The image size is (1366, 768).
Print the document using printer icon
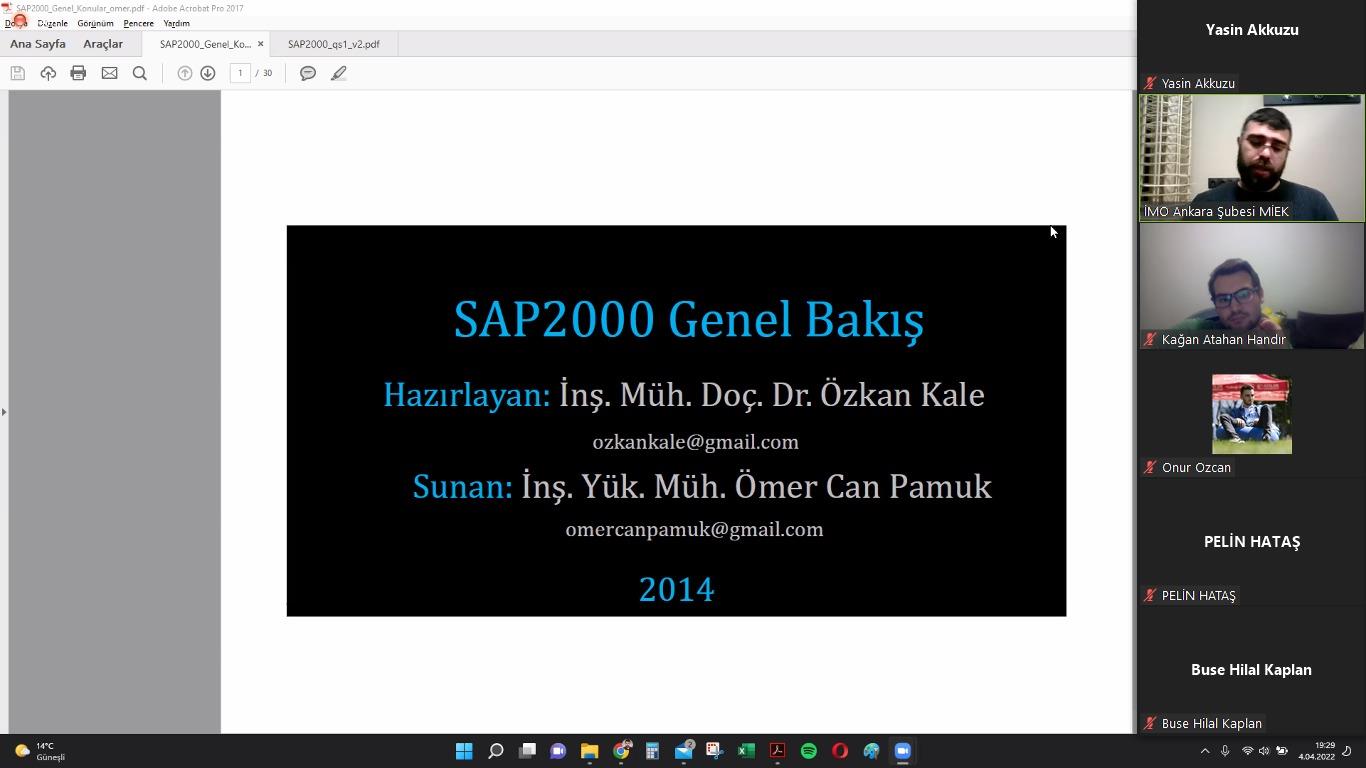[78, 73]
